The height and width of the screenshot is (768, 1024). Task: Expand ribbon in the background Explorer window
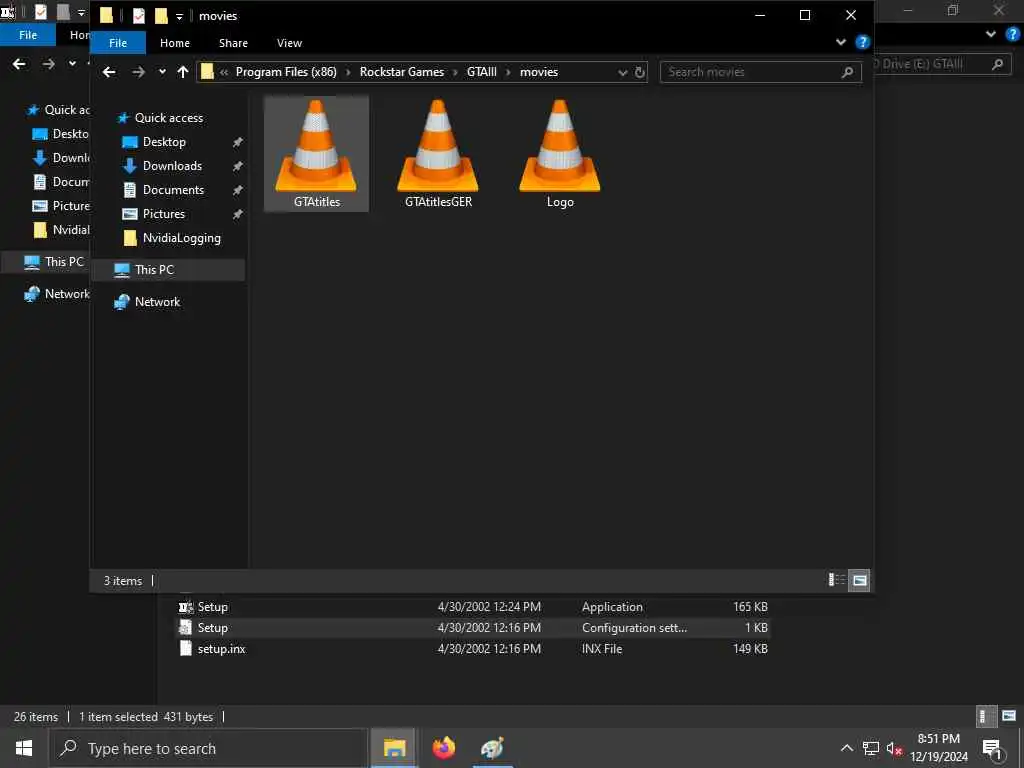(991, 34)
